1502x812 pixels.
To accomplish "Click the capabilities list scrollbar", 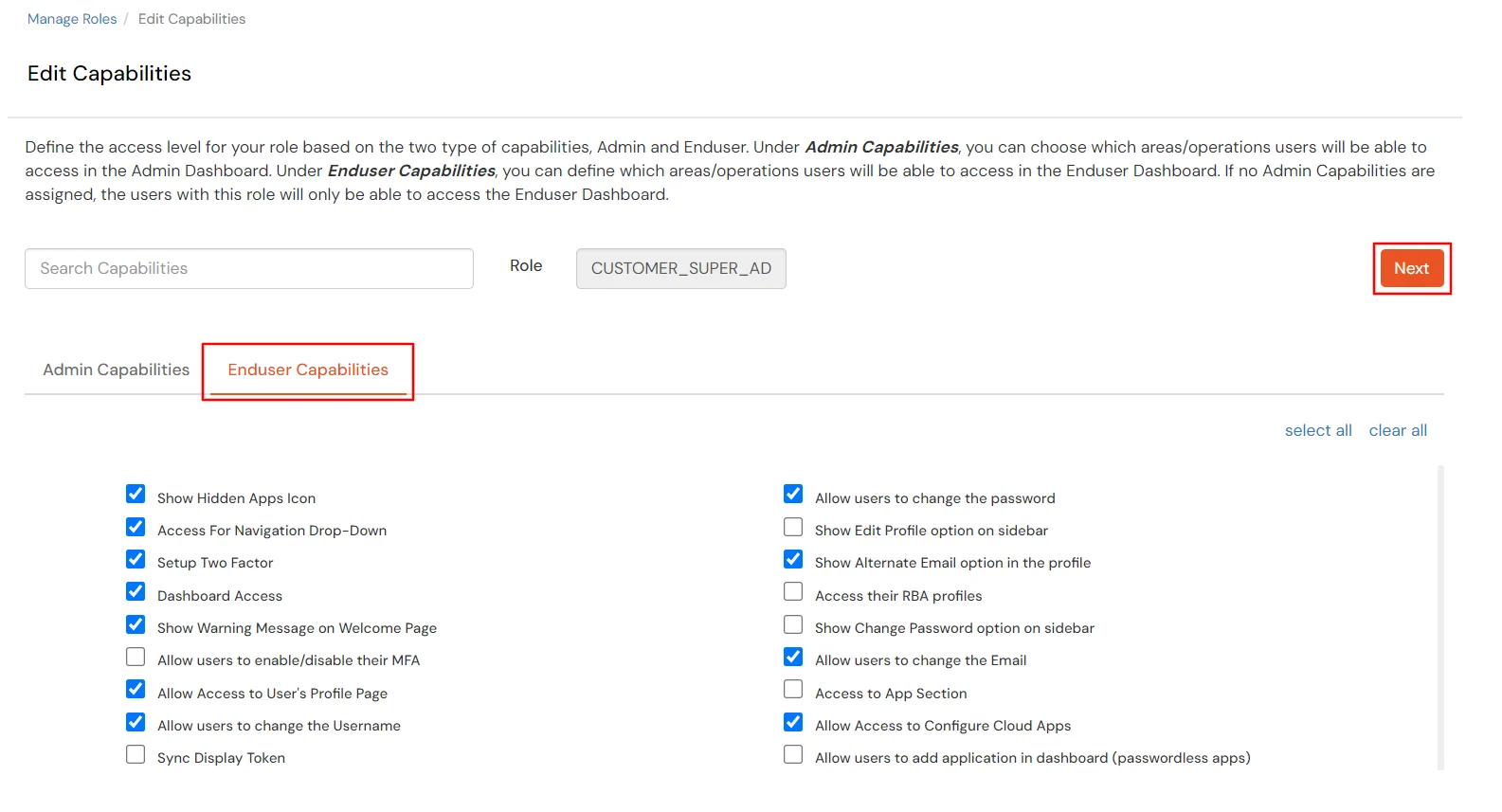I will (x=1440, y=616).
